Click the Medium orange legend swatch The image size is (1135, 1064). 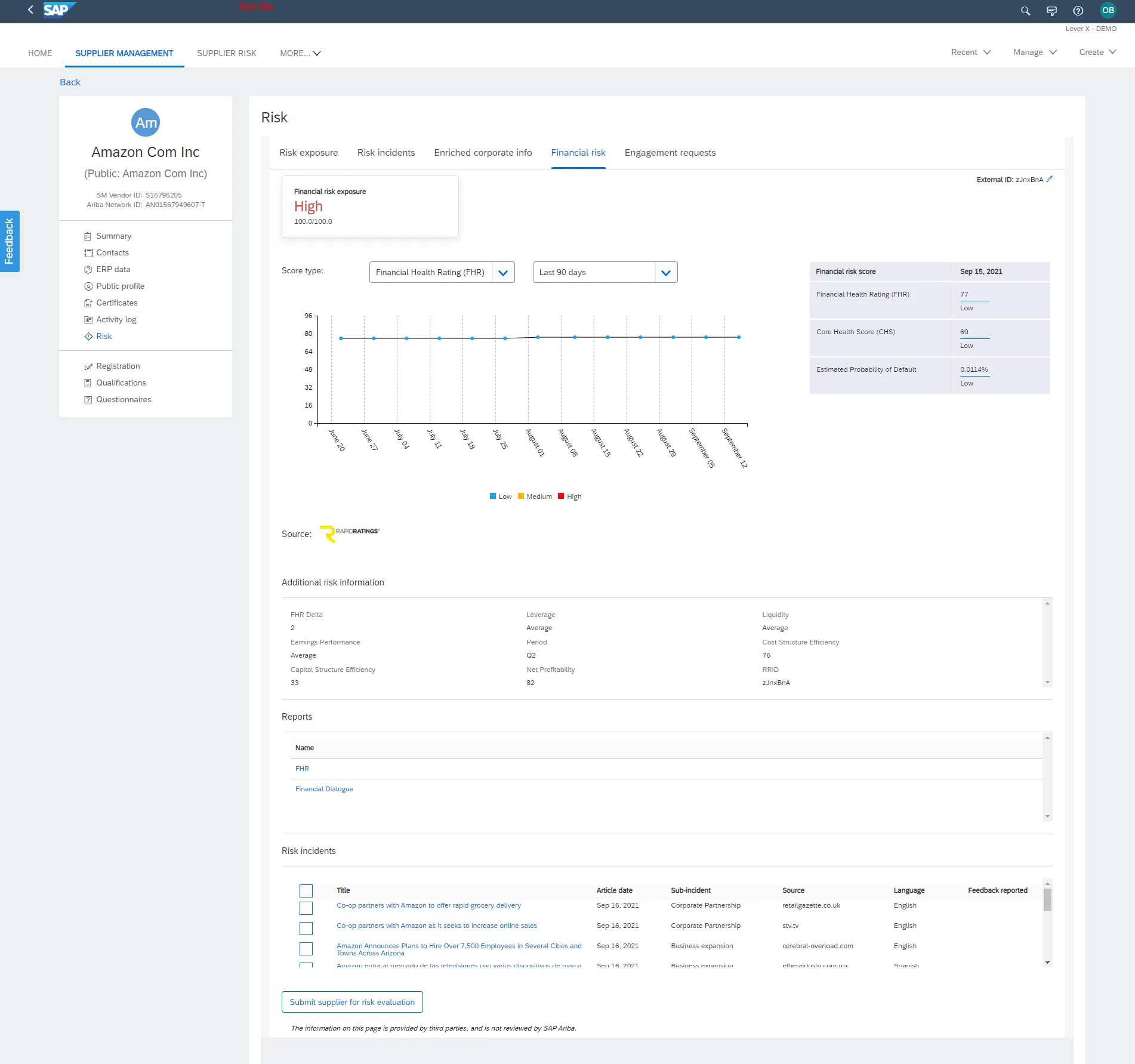coord(521,496)
